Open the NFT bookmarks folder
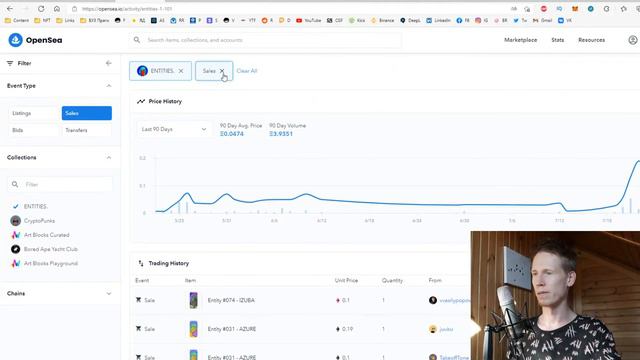 pyautogui.click(x=42, y=20)
